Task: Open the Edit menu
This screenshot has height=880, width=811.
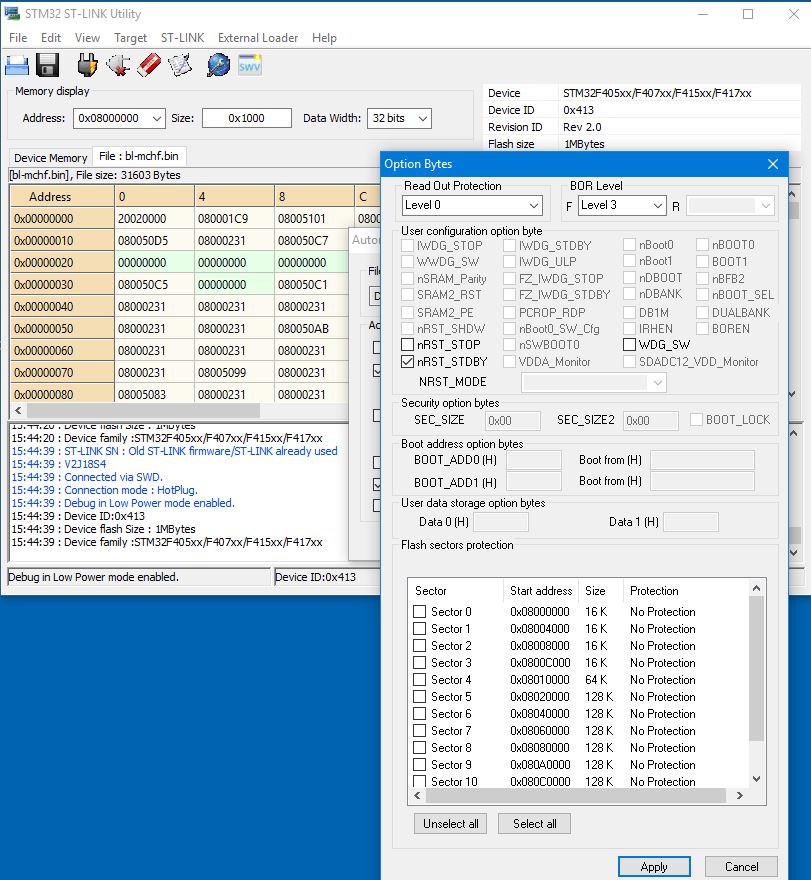Action: coord(51,38)
